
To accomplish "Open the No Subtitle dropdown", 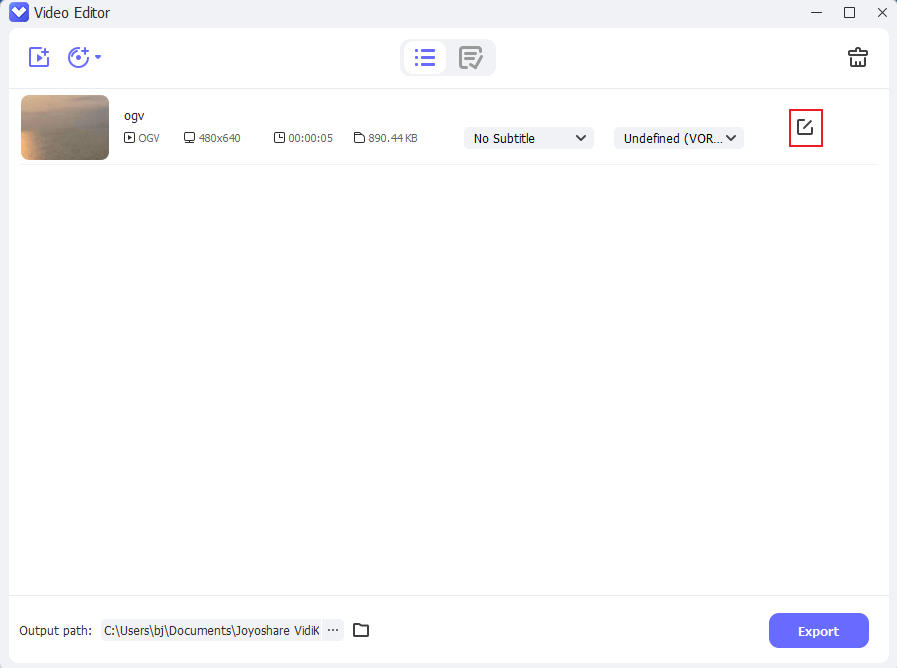I will tap(529, 138).
